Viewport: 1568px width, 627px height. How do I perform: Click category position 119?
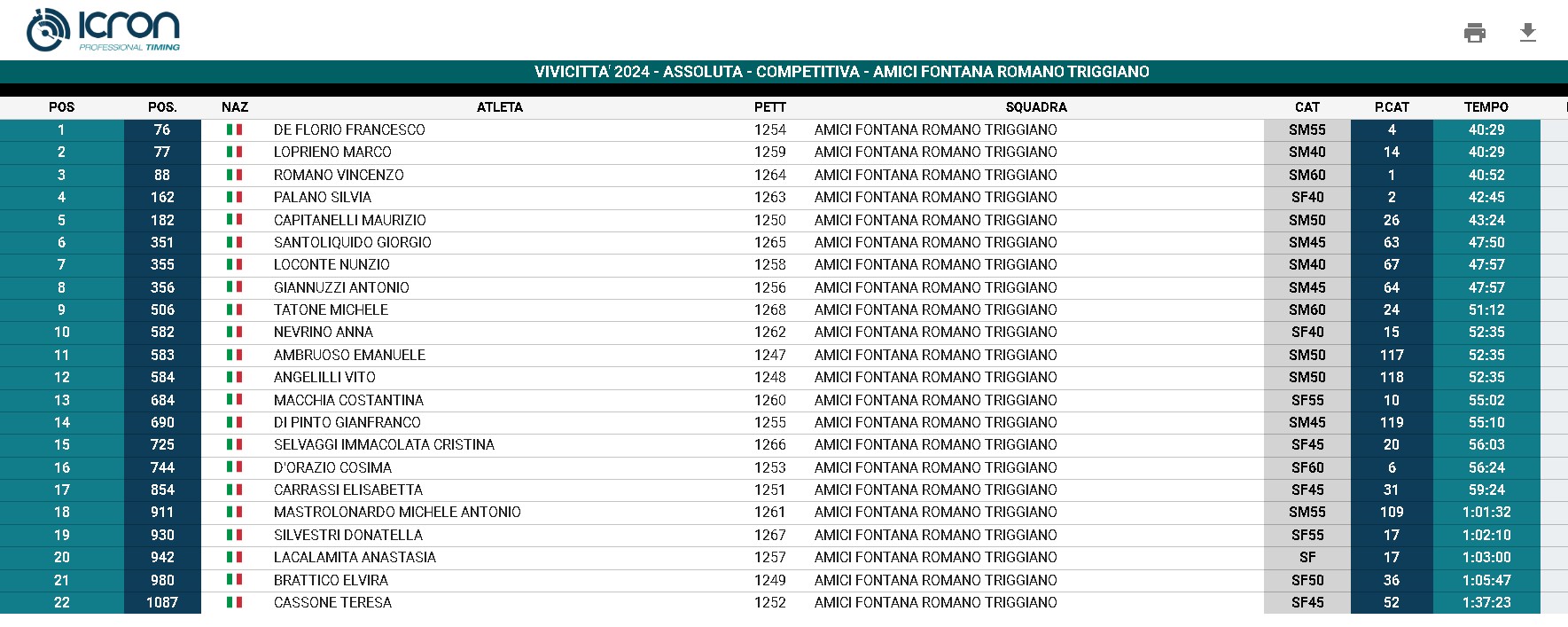coord(1392,422)
